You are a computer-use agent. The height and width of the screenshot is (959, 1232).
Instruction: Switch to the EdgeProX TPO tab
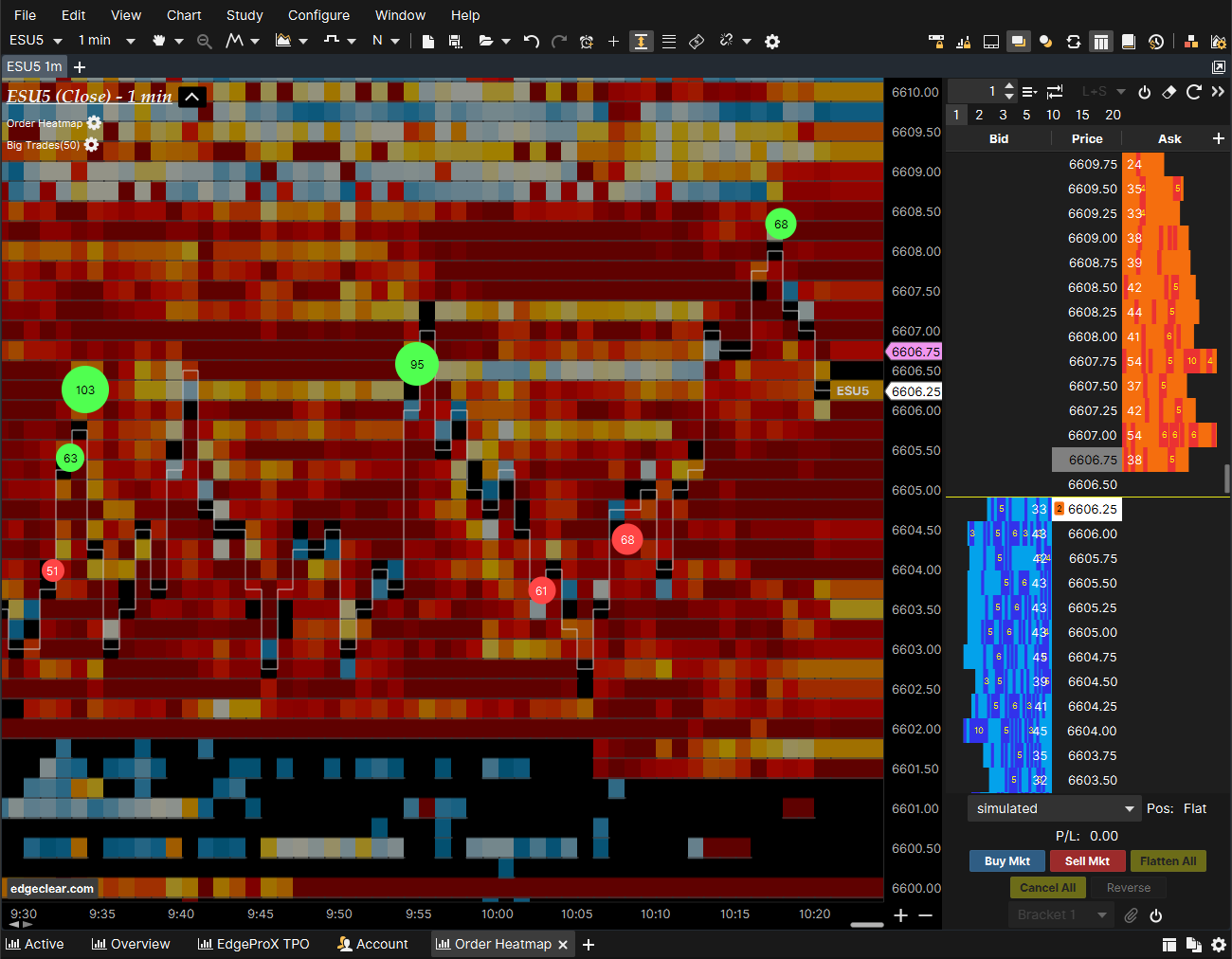click(x=253, y=944)
